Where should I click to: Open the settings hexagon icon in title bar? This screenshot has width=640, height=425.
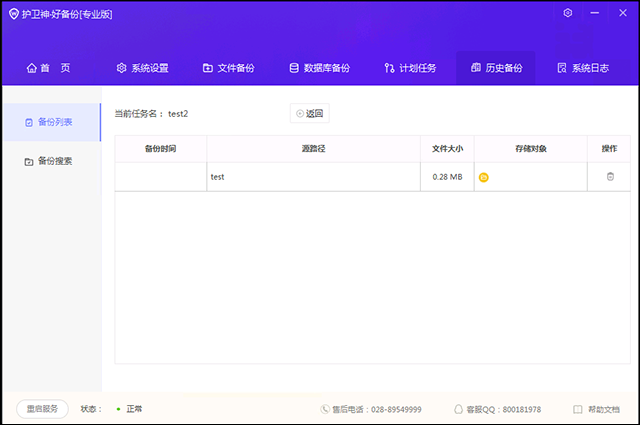pos(567,13)
